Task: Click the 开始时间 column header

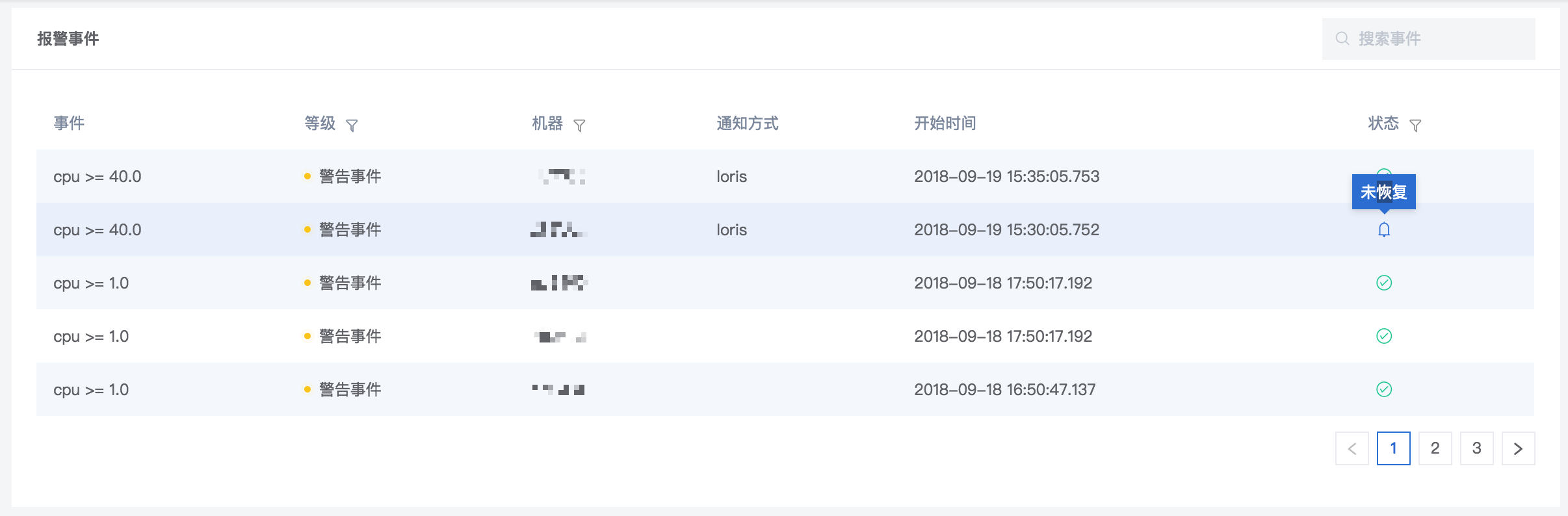Action: (x=945, y=123)
